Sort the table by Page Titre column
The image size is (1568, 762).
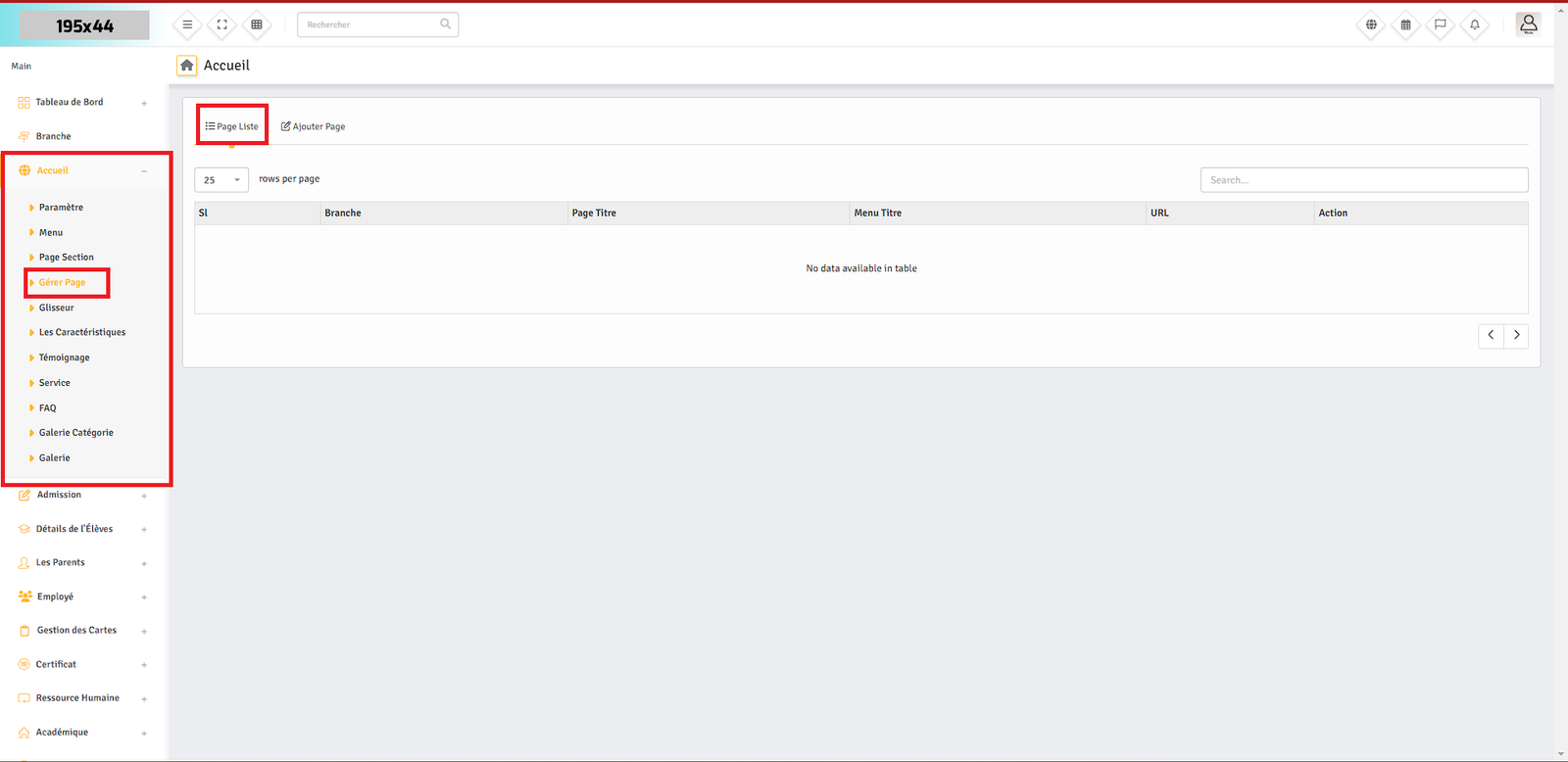594,214
